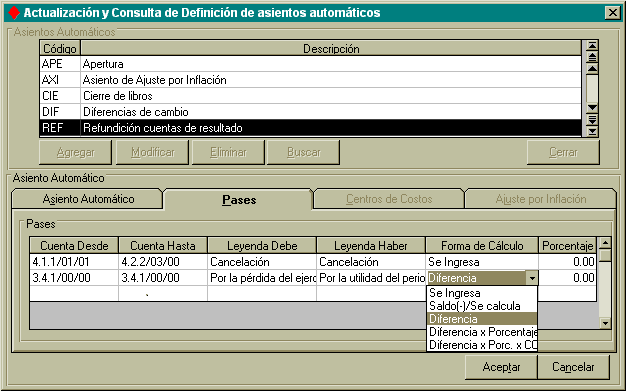626x391 pixels.
Task: Click the 'Se Ingresa' cell in first row
Action: pyautogui.click(x=482, y=262)
